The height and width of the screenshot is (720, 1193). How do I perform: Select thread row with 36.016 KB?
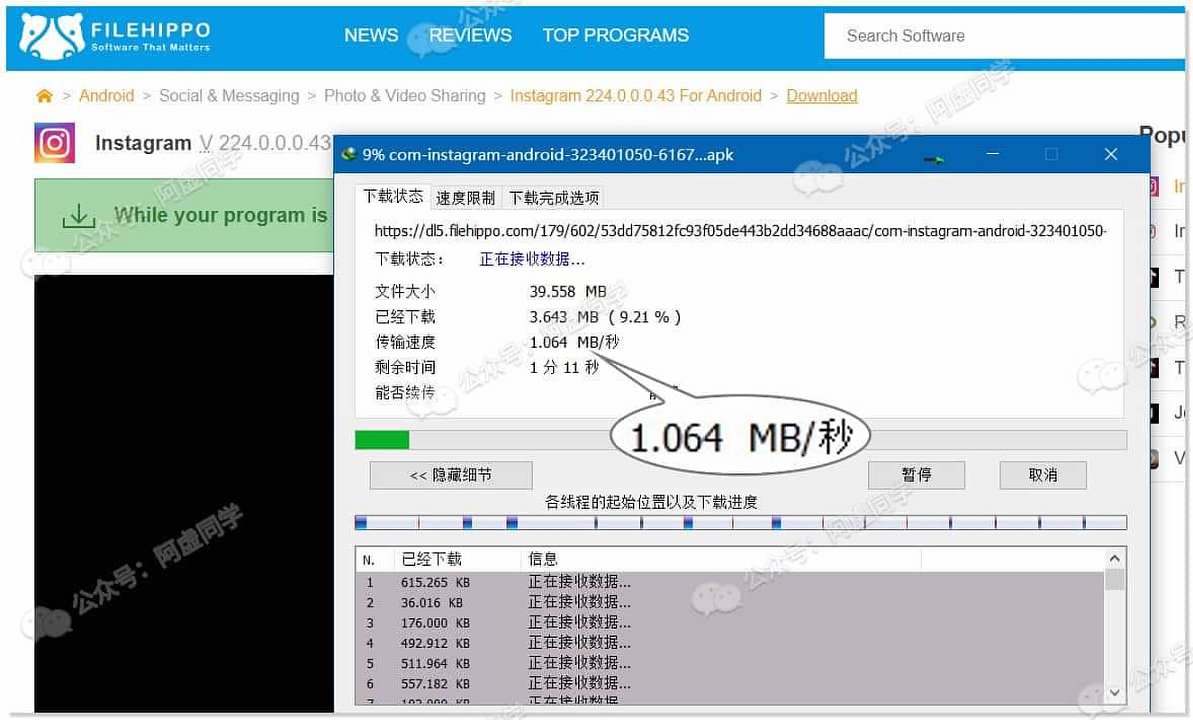click(x=730, y=603)
